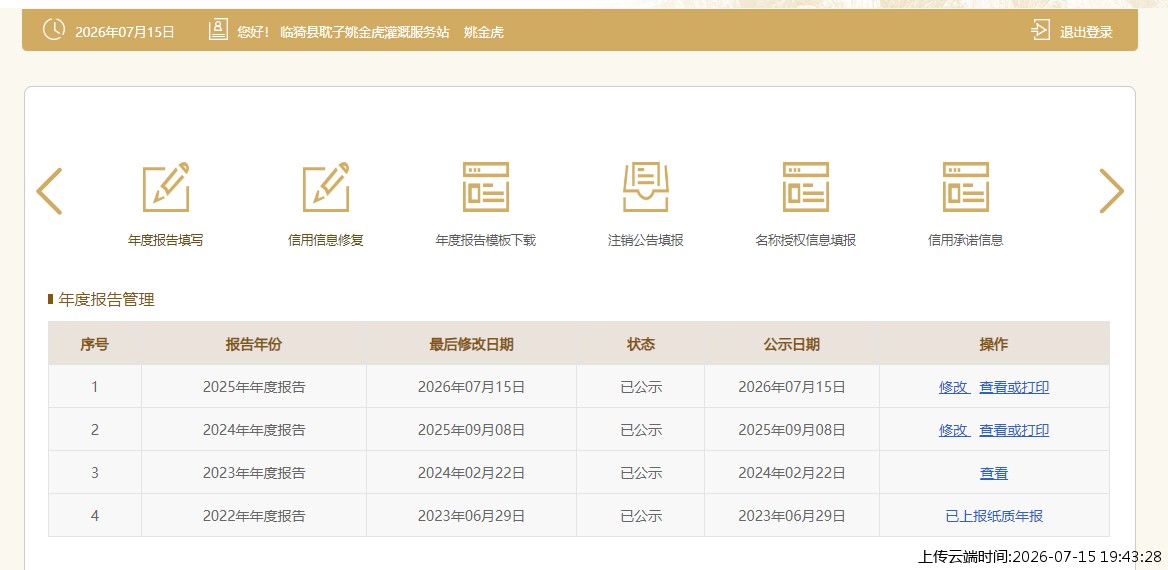Click 修改 for the 2025年年度报告
The width and height of the screenshot is (1168, 570).
coord(953,387)
